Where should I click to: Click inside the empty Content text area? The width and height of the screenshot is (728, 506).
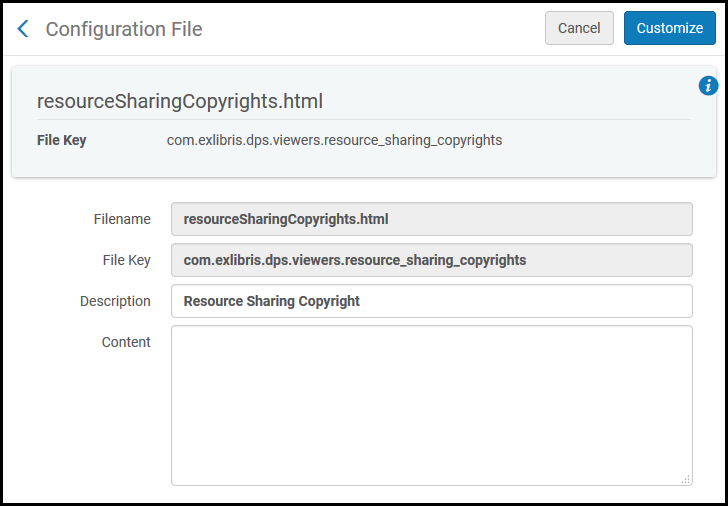[x=431, y=405]
